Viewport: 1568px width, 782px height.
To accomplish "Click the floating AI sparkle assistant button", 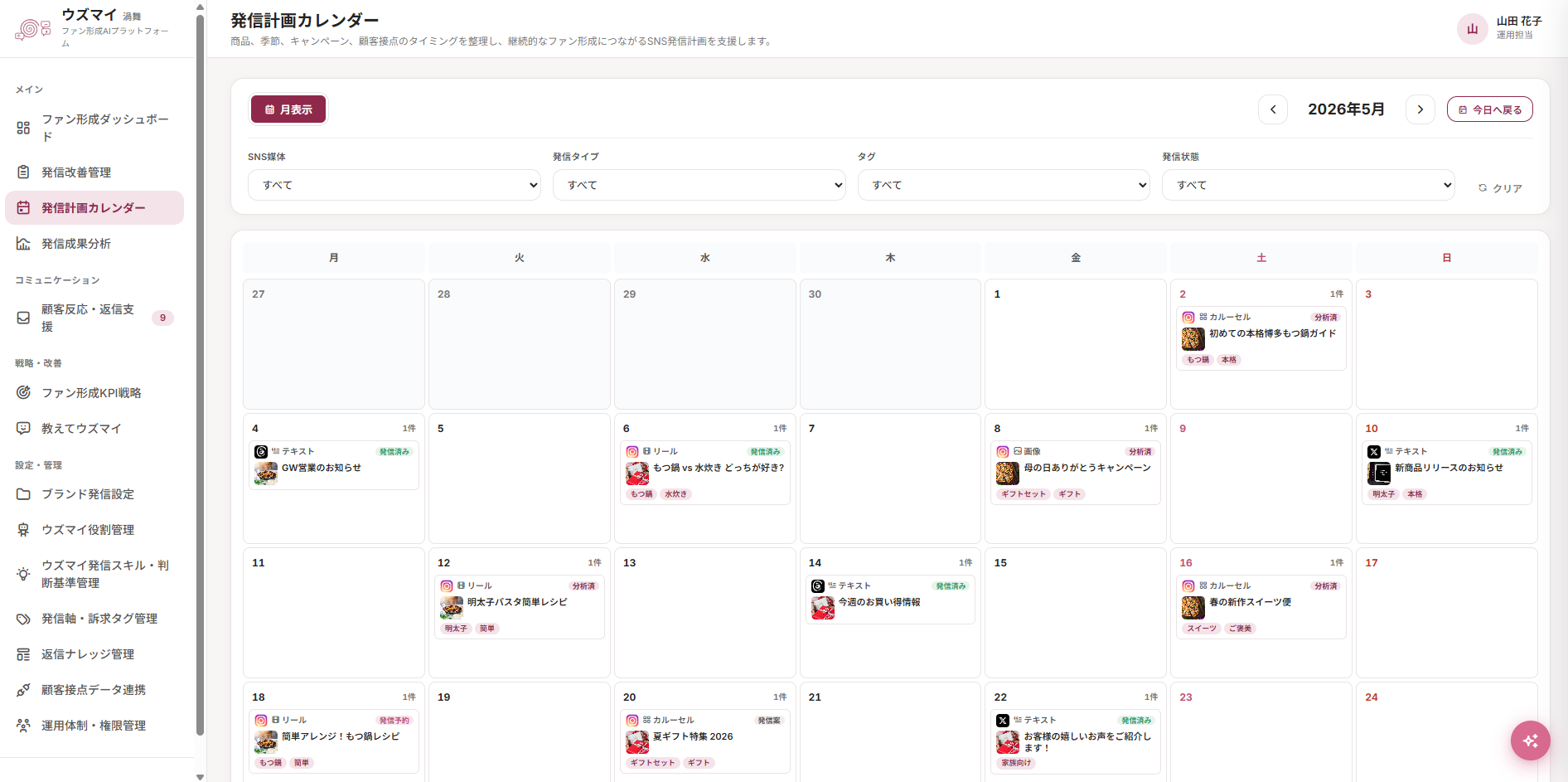I will coord(1530,741).
